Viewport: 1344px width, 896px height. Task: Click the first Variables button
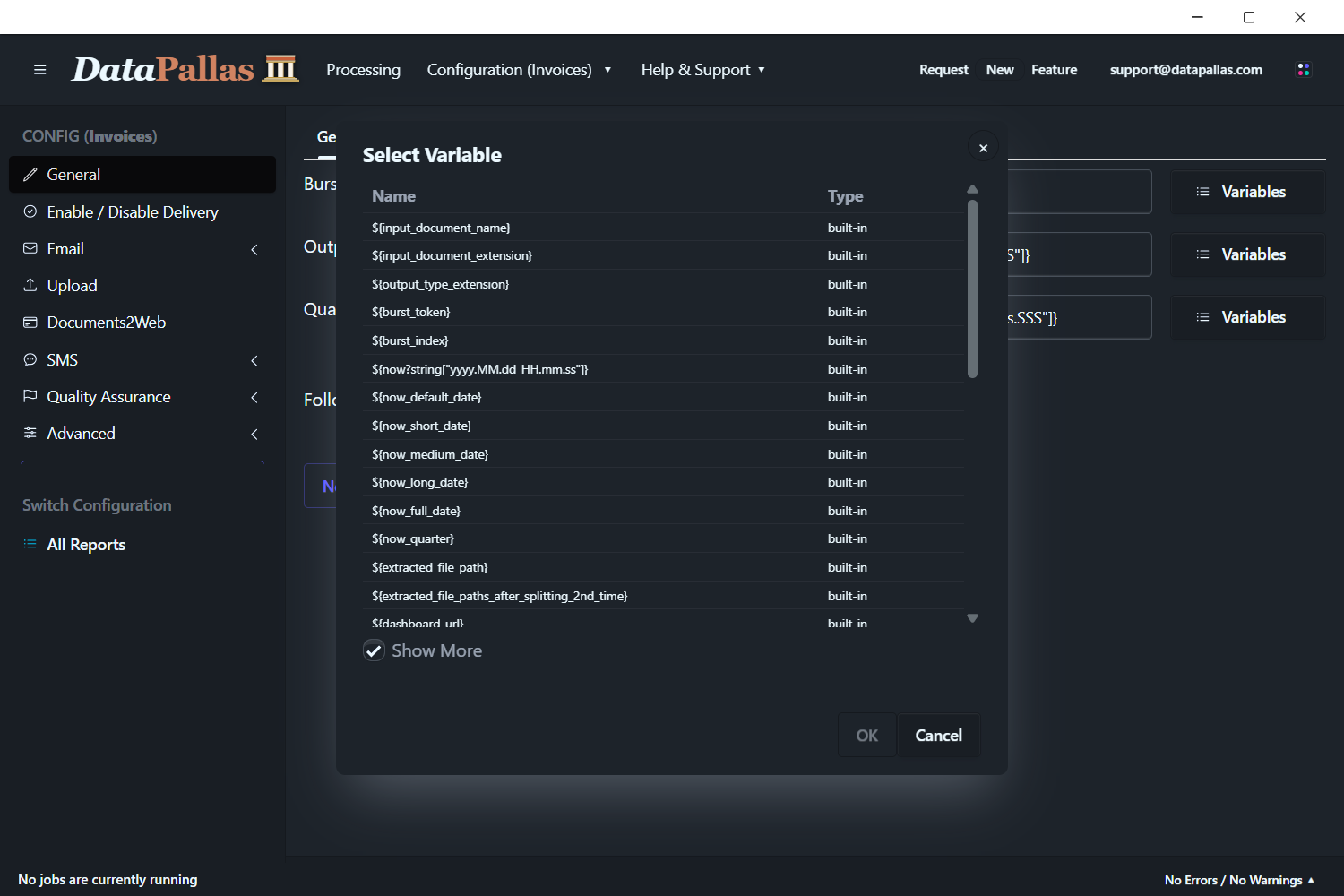[1247, 192]
